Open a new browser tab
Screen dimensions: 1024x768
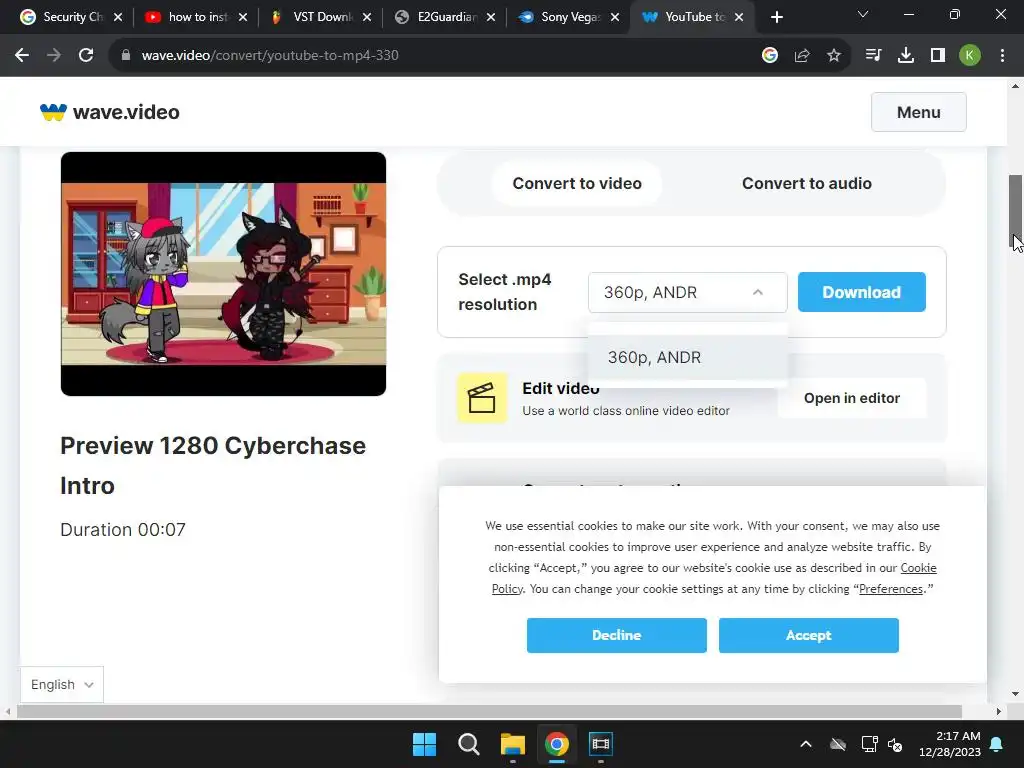click(x=776, y=17)
